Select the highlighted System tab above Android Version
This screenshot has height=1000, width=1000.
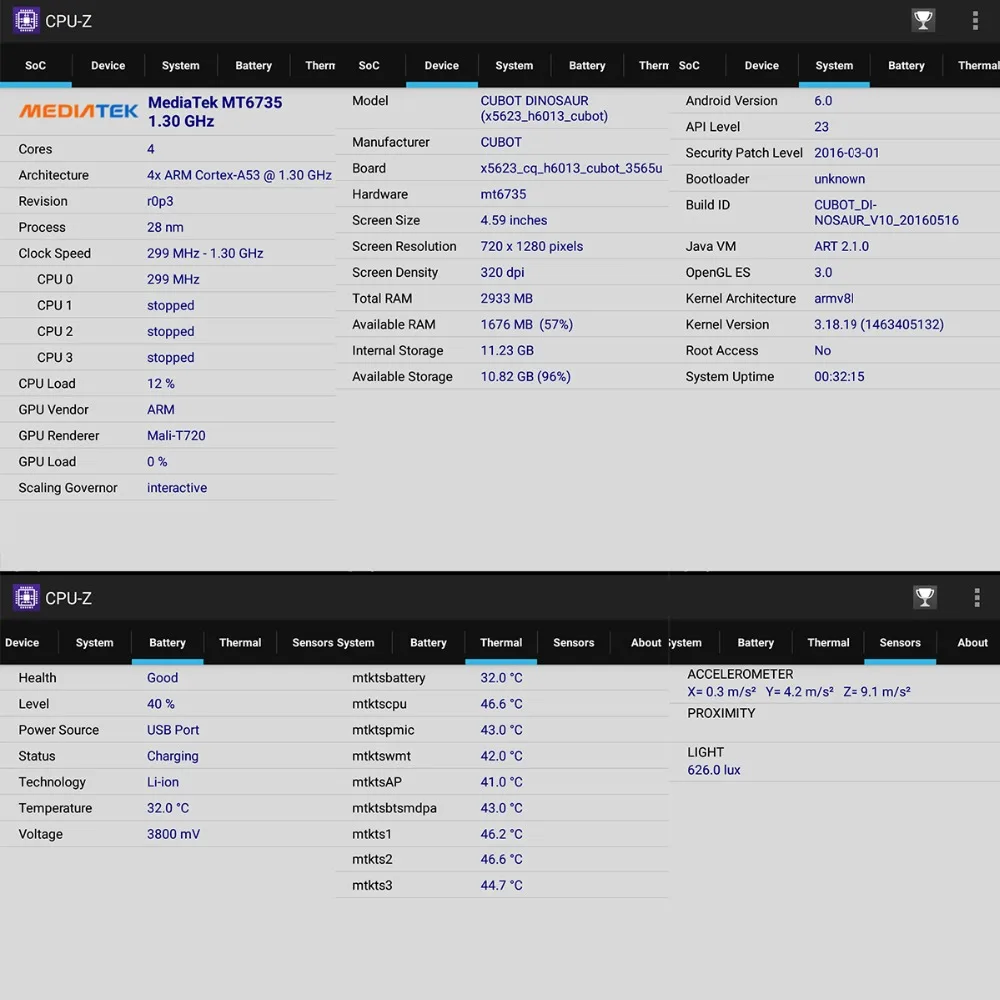834,66
